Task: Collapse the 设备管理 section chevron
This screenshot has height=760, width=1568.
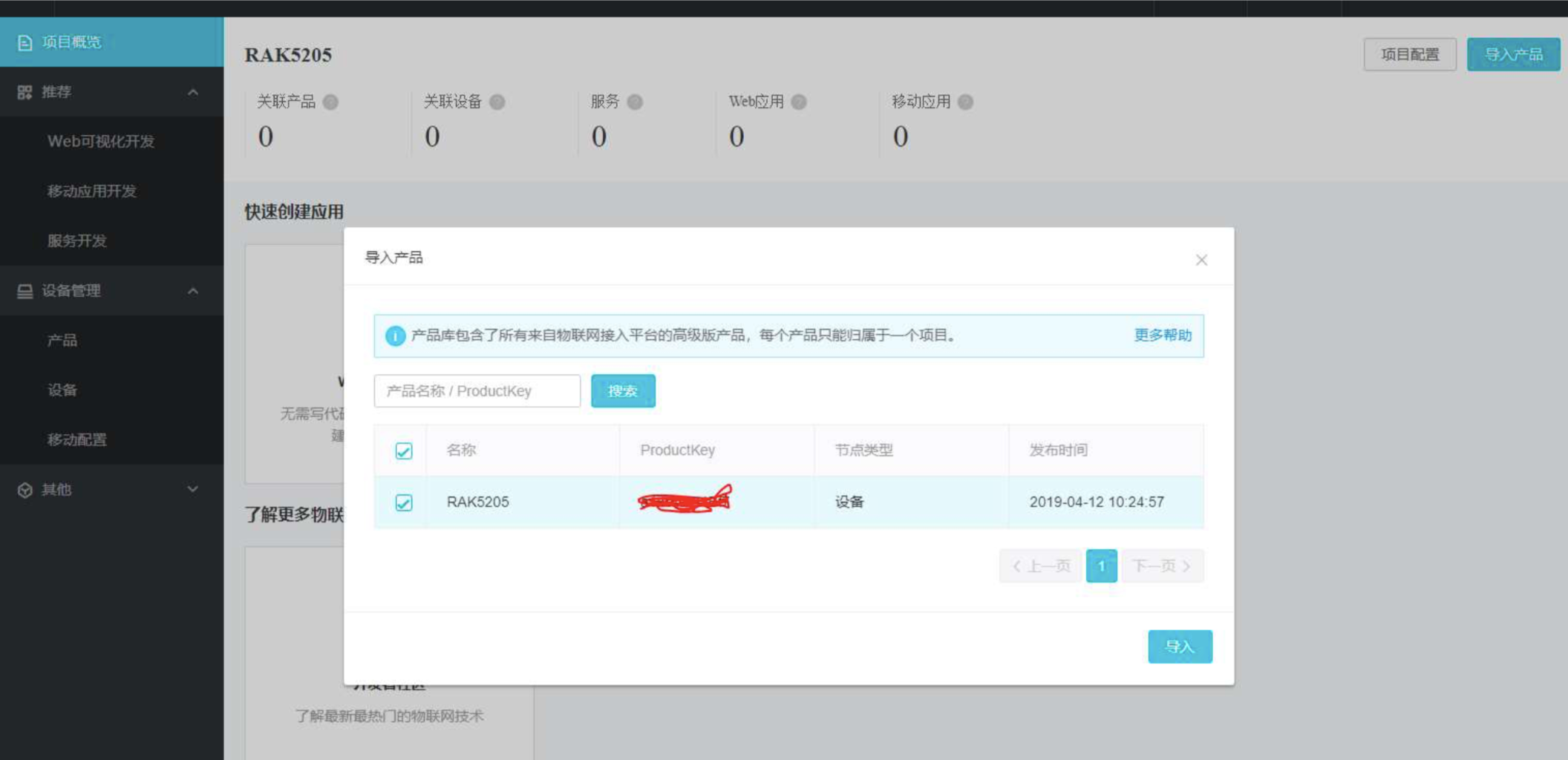Action: click(x=194, y=290)
